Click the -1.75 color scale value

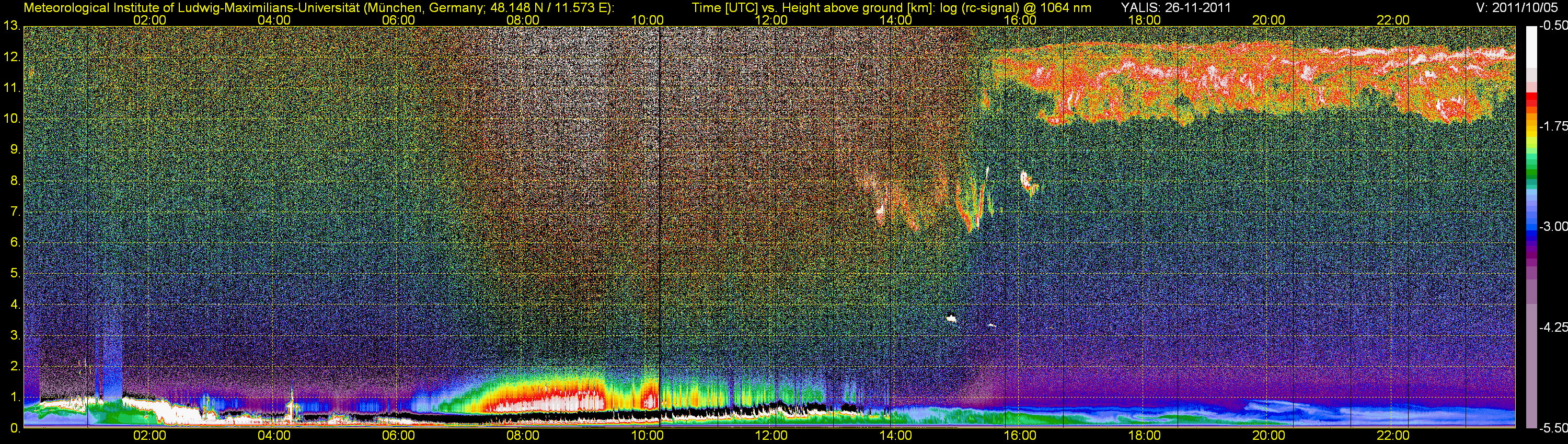click(1553, 126)
